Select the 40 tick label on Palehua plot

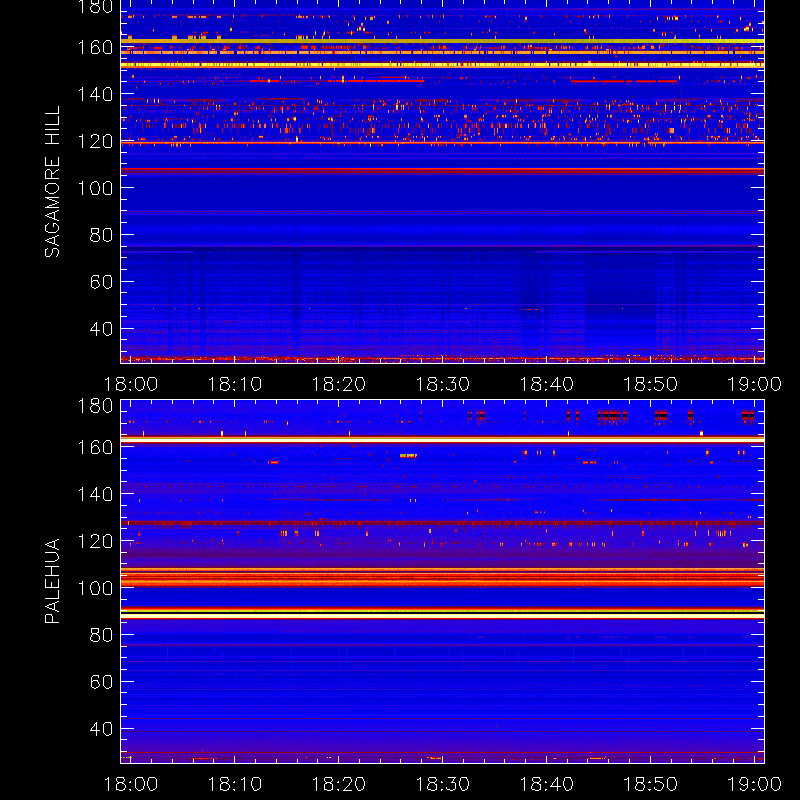pos(101,729)
